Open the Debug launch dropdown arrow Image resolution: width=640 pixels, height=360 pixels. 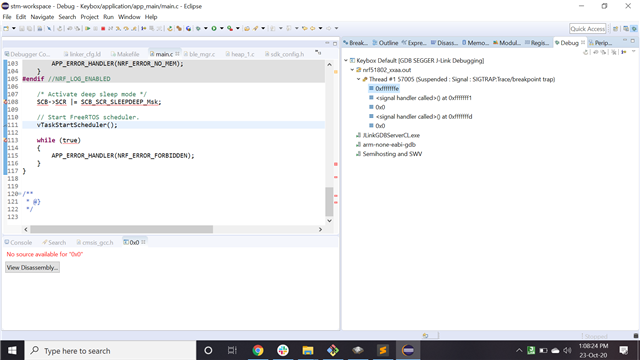pyautogui.click(x=205, y=29)
